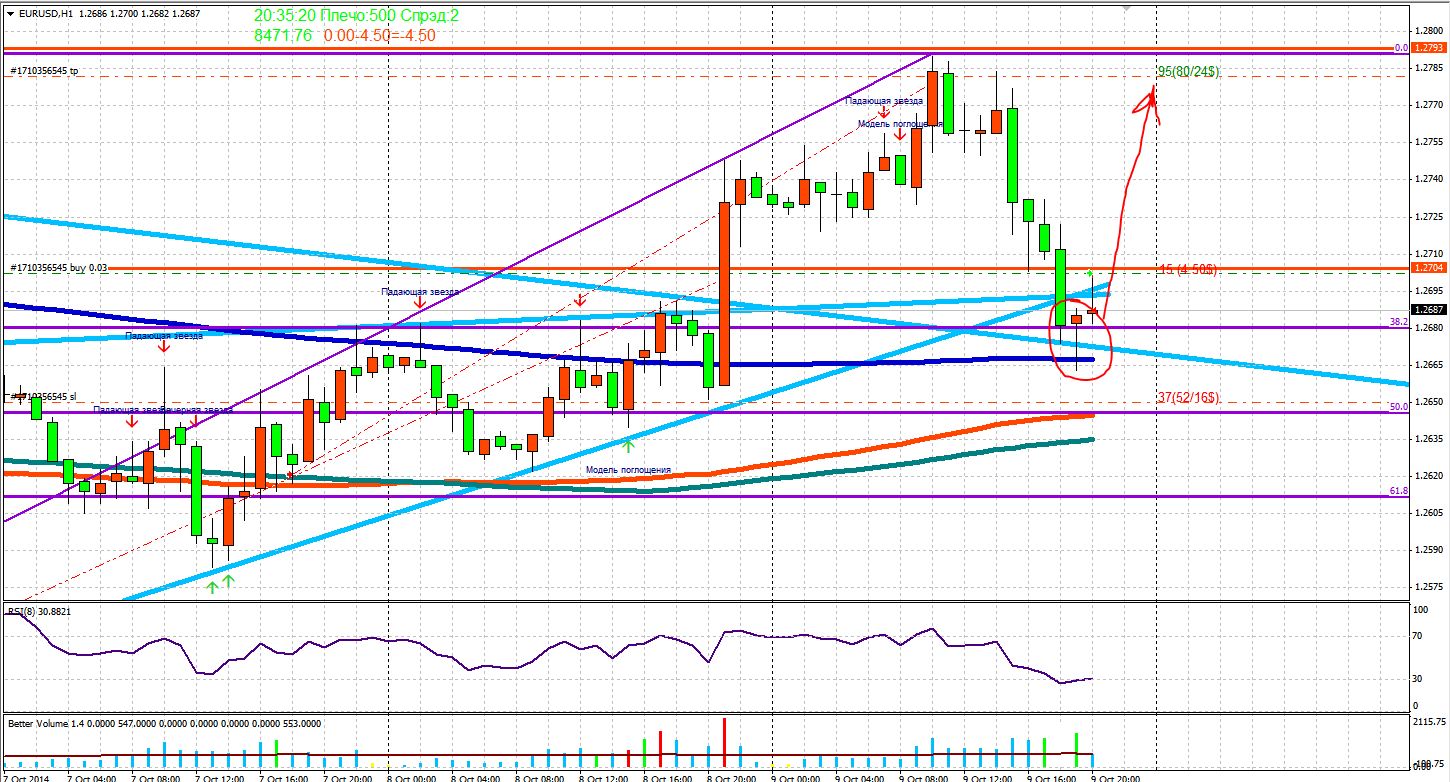
Task: Click the 1.2635 price scale value
Action: 1428,439
